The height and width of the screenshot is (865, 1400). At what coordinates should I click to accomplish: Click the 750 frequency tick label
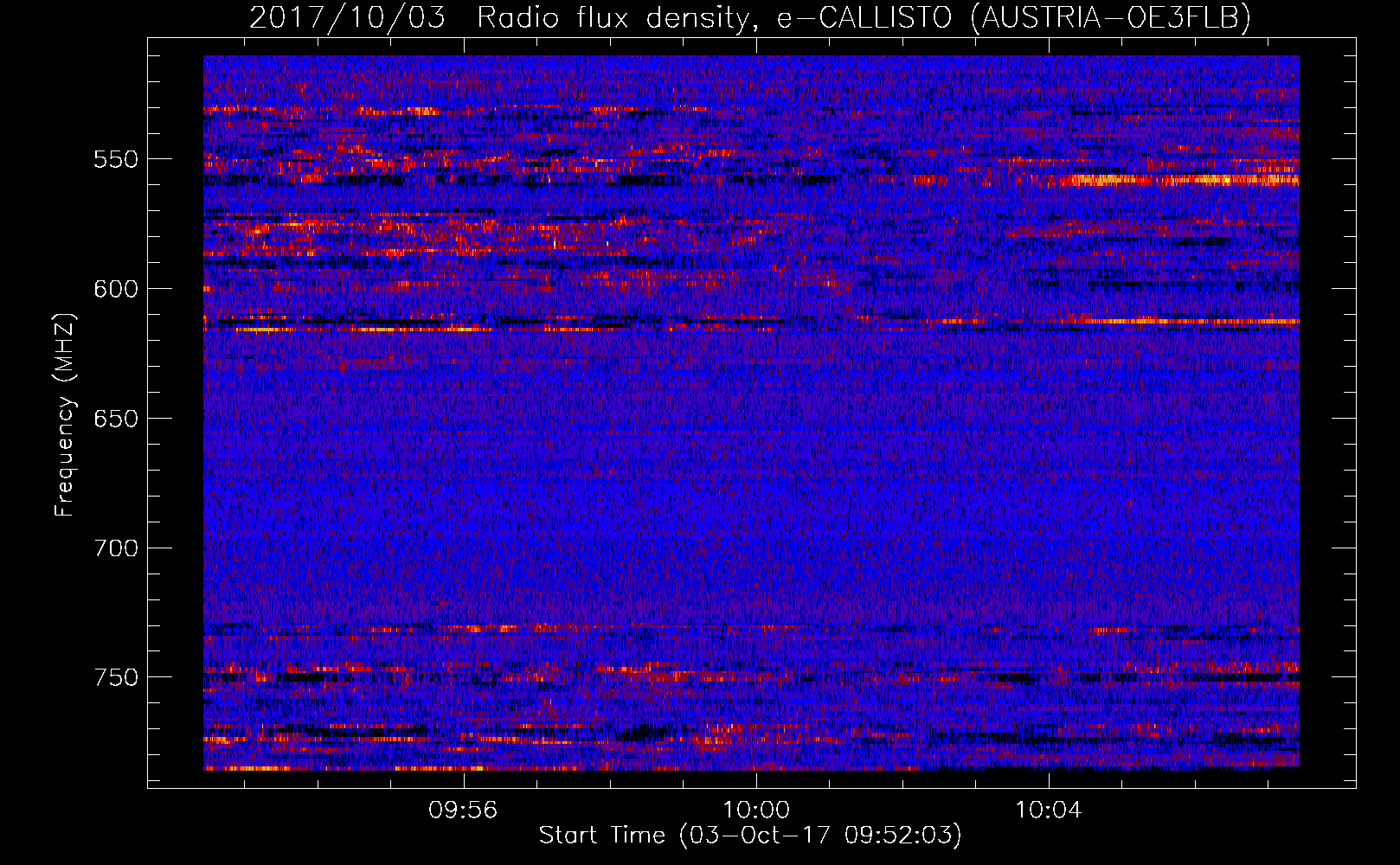pos(116,677)
